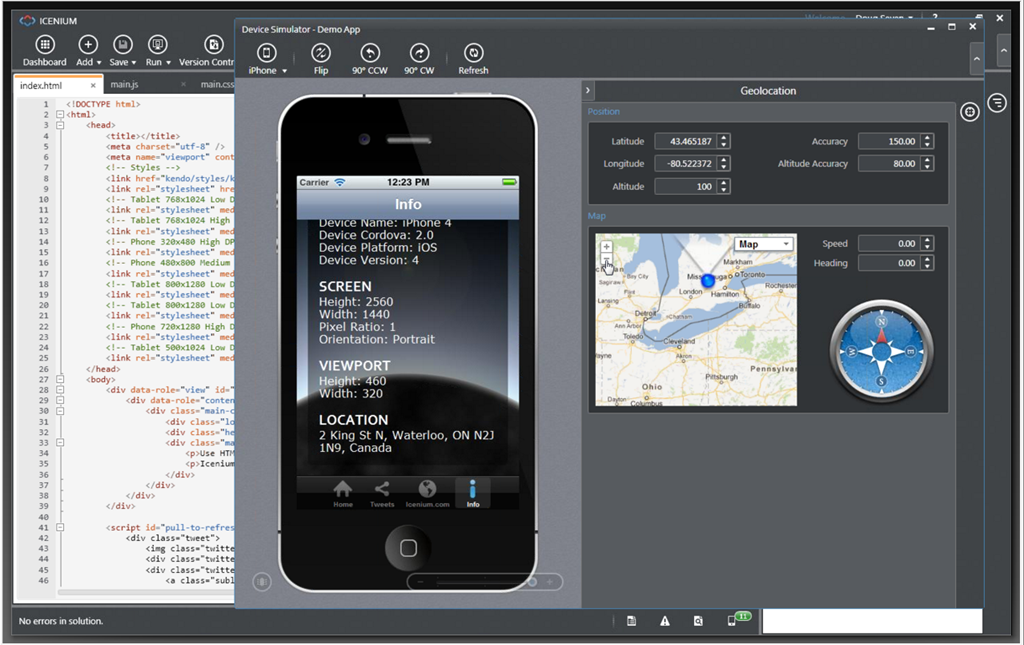Click the Altitude input field

pos(686,186)
